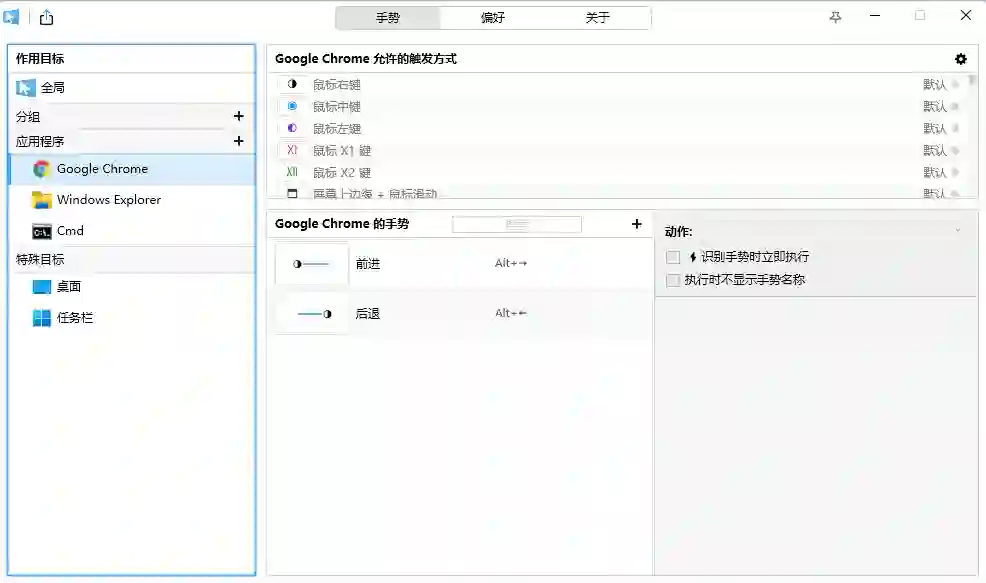The height and width of the screenshot is (583, 986).
Task: Select 任务栏 special target
Action: (x=132, y=318)
